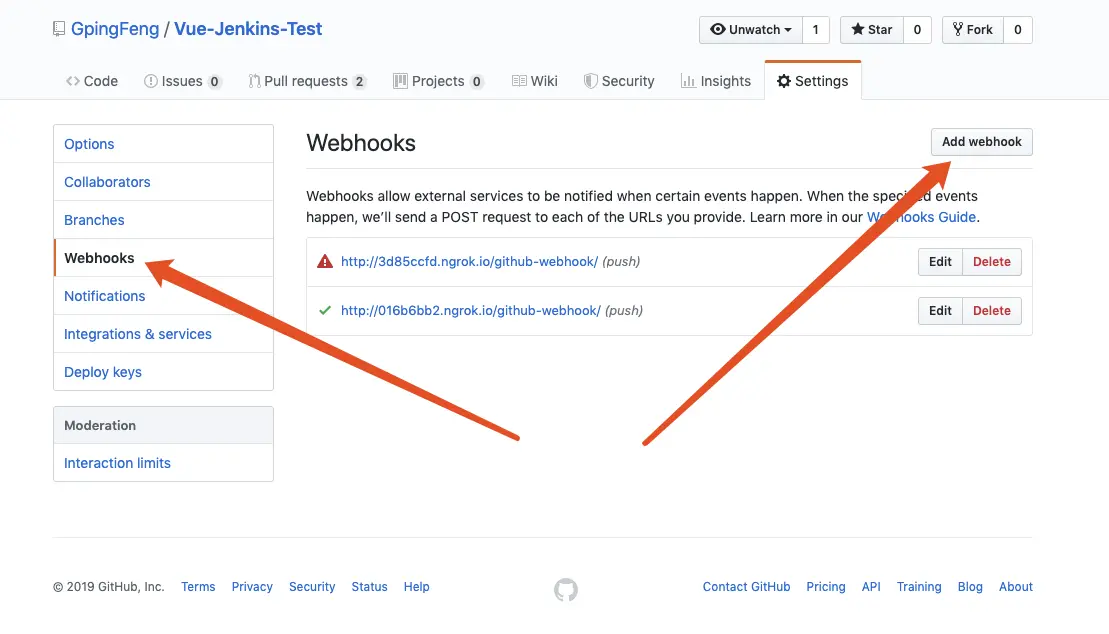Click the Add webhook button
The image size is (1109, 634).
point(981,142)
